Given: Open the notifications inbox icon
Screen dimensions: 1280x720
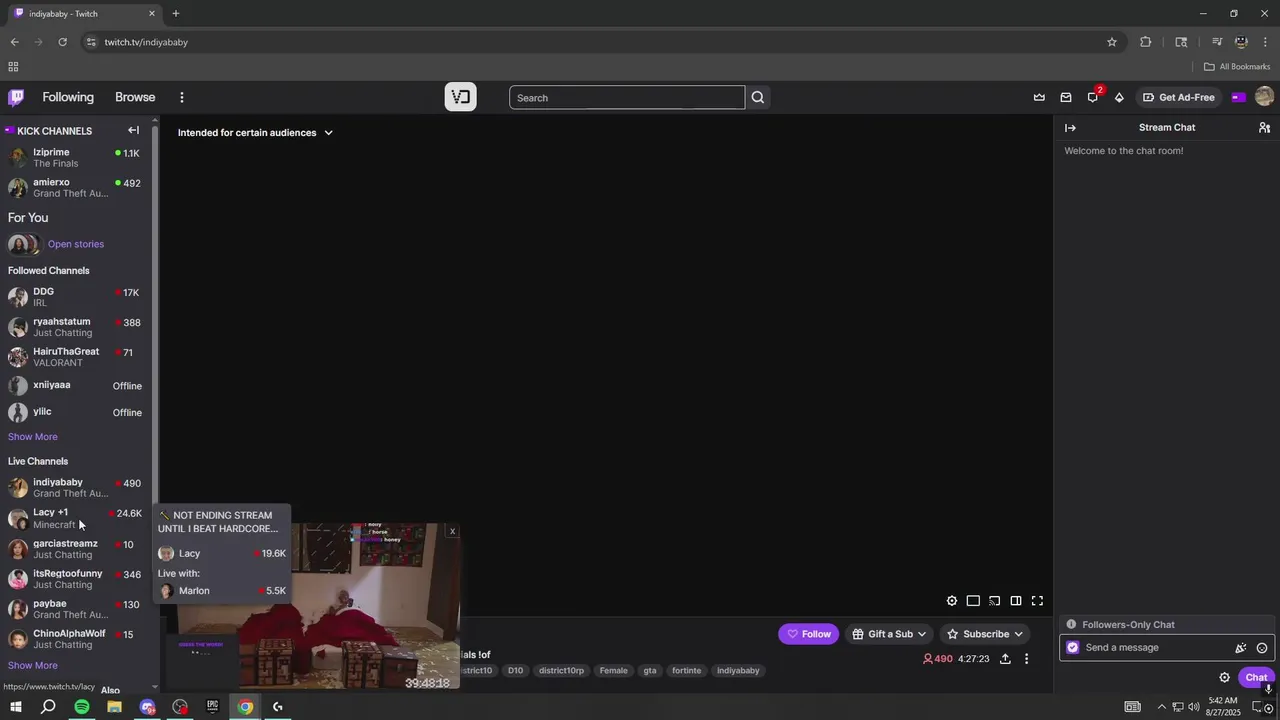Looking at the screenshot, I should tap(1066, 97).
